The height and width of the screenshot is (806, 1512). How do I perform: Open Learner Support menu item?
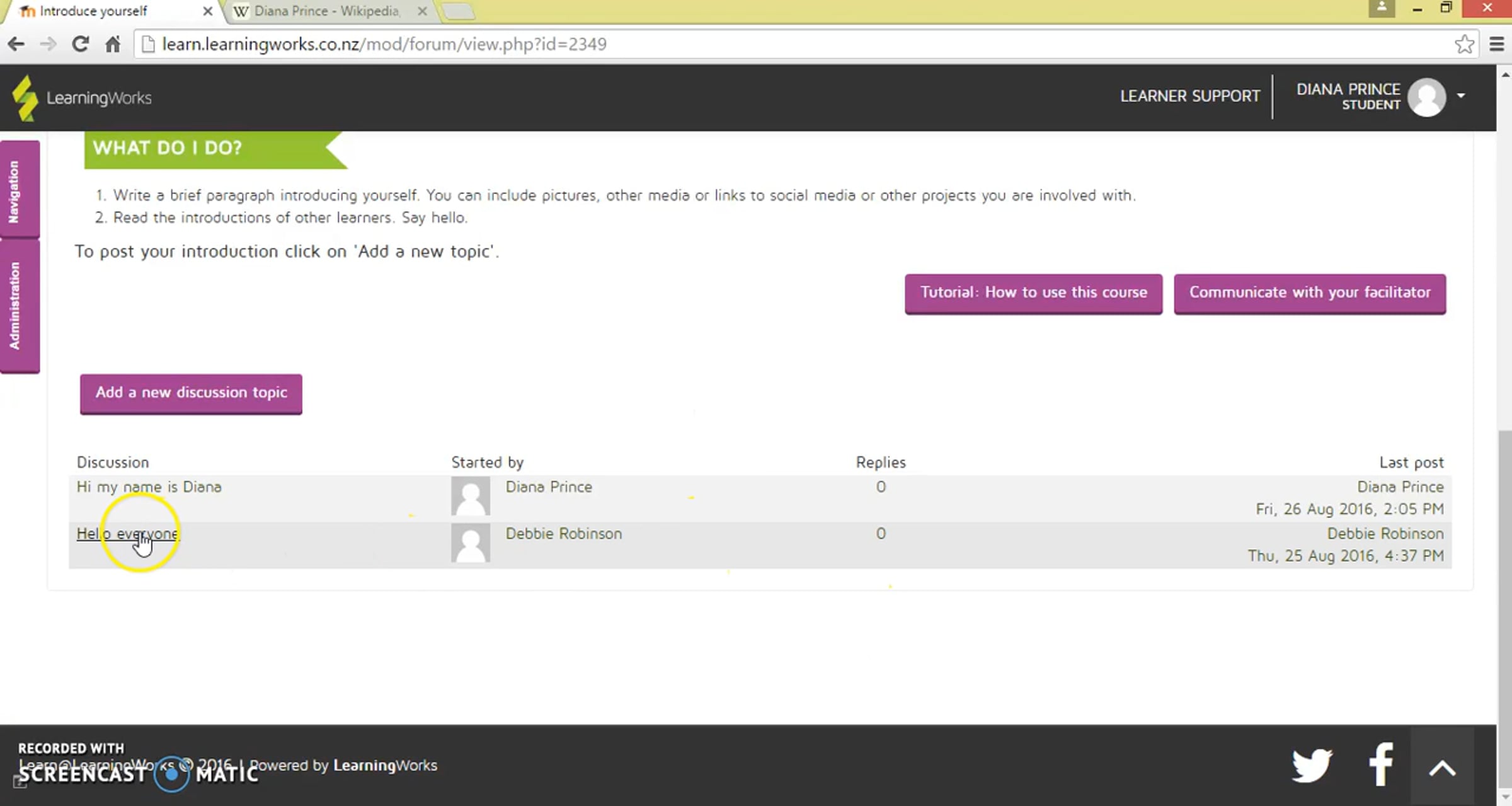(1189, 96)
